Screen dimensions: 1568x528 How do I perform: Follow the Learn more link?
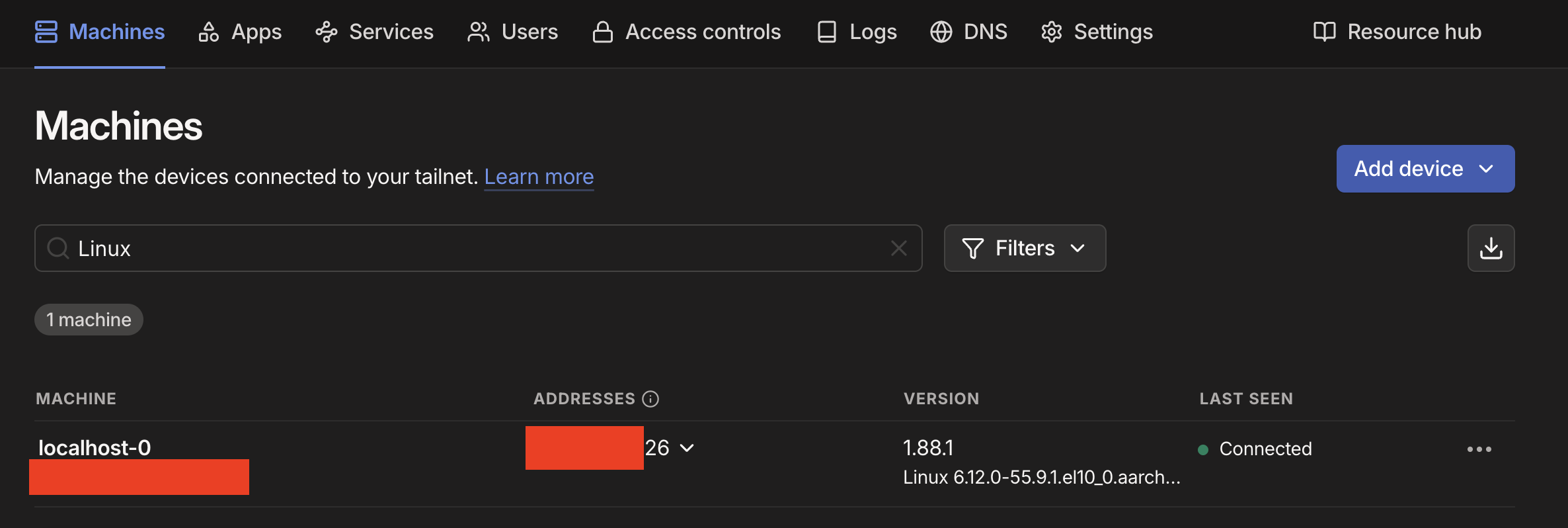[x=539, y=177]
